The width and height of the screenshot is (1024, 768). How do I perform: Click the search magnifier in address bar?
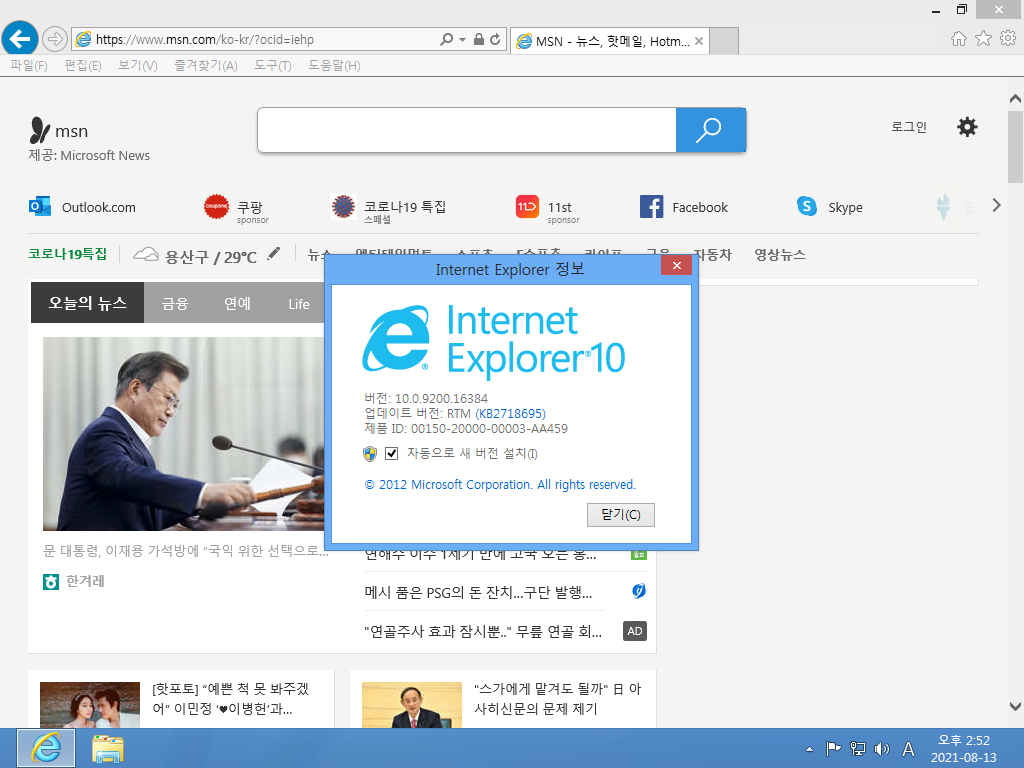pyautogui.click(x=447, y=39)
